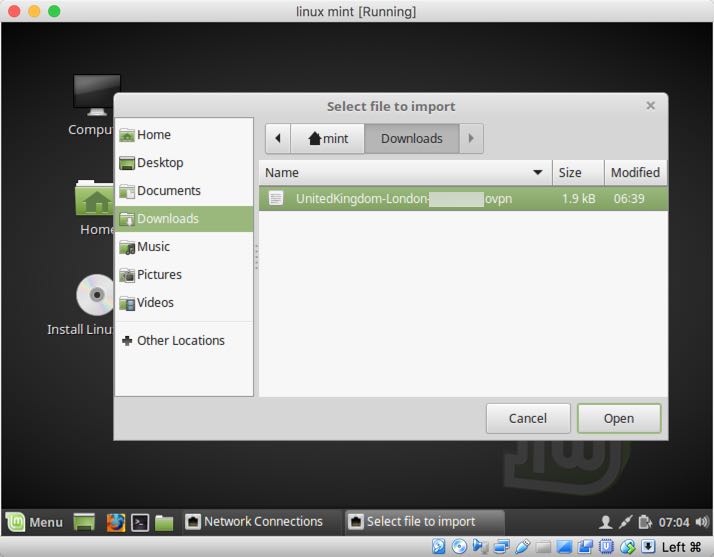Screen dimensions: 714x557
Task: Click the VirtualBox network adapters indicator
Action: (x=501, y=546)
